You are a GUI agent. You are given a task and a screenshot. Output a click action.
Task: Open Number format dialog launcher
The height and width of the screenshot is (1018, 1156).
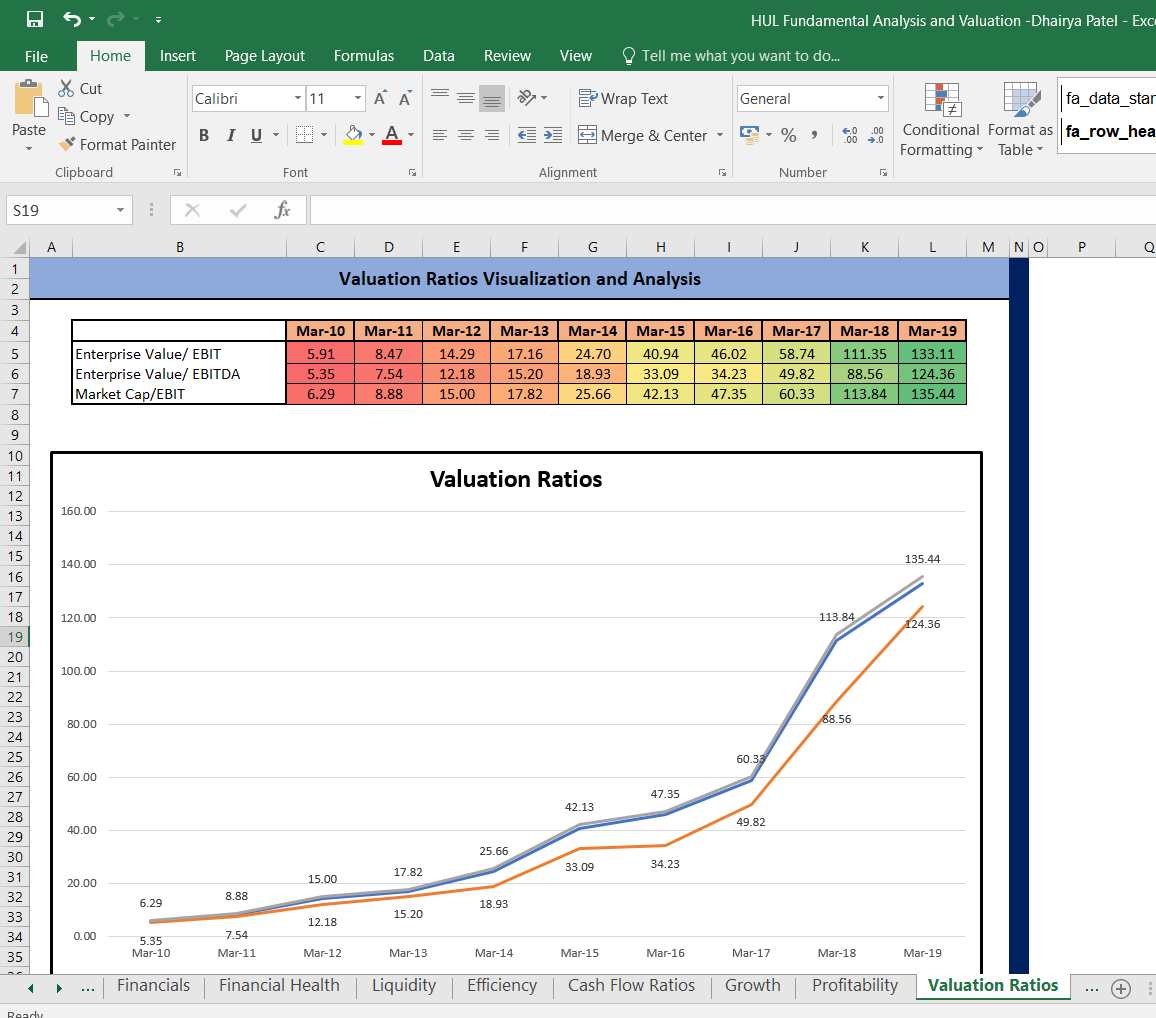883,172
